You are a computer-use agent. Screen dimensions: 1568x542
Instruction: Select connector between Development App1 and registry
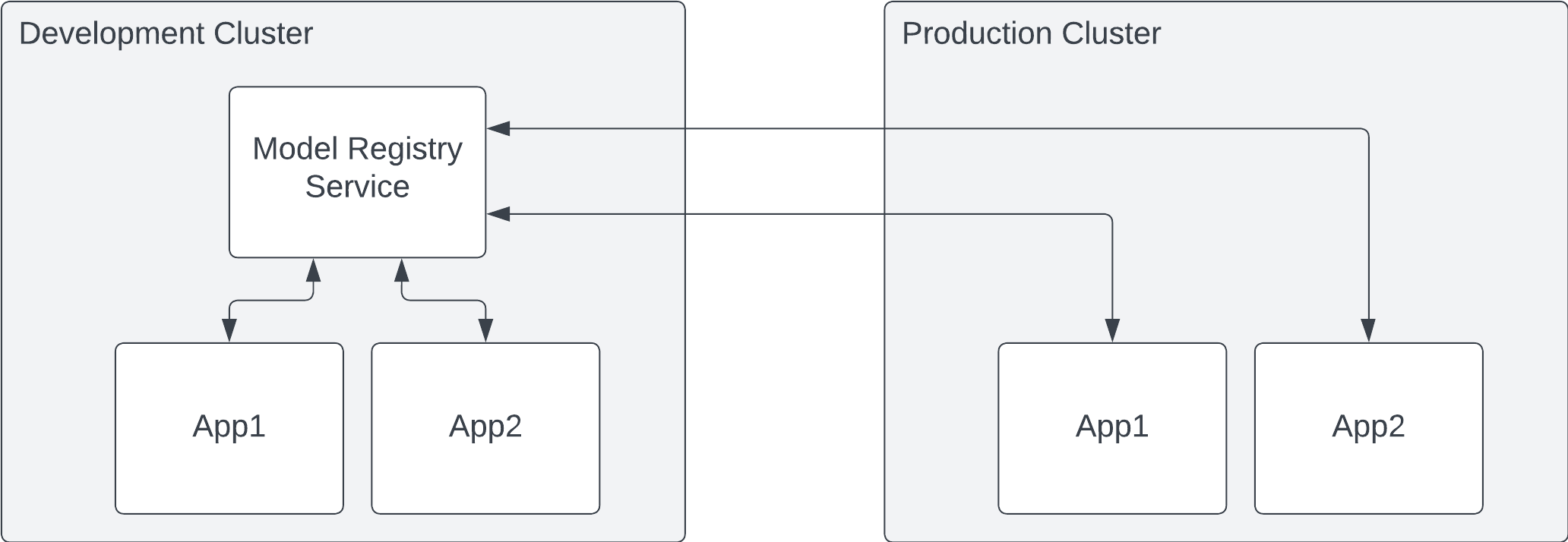271,301
